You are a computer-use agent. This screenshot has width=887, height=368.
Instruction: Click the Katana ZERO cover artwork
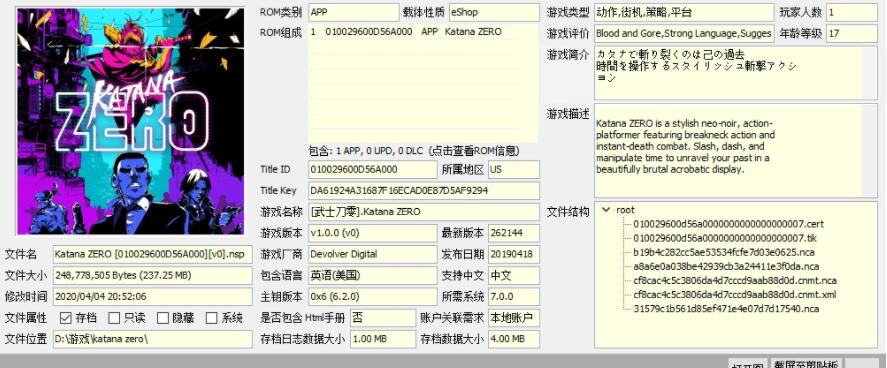click(x=131, y=121)
